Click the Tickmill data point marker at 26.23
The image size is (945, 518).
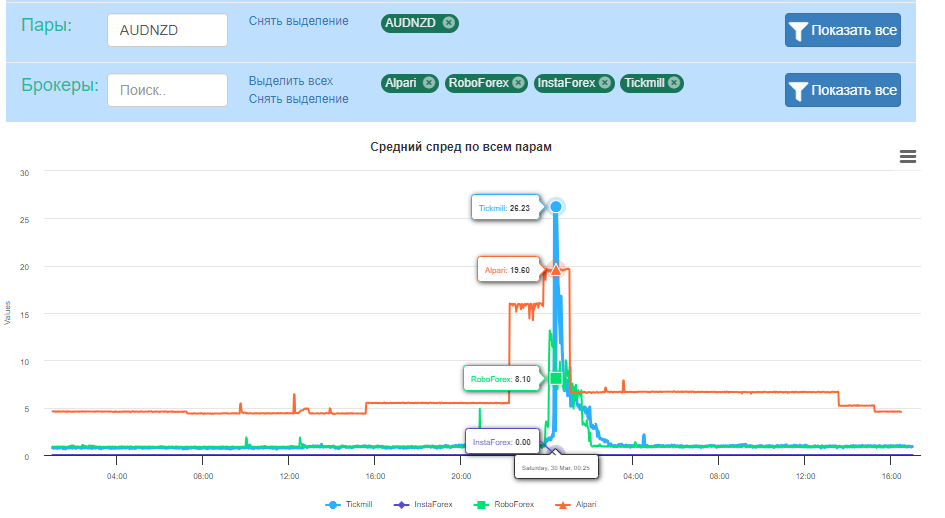point(556,207)
